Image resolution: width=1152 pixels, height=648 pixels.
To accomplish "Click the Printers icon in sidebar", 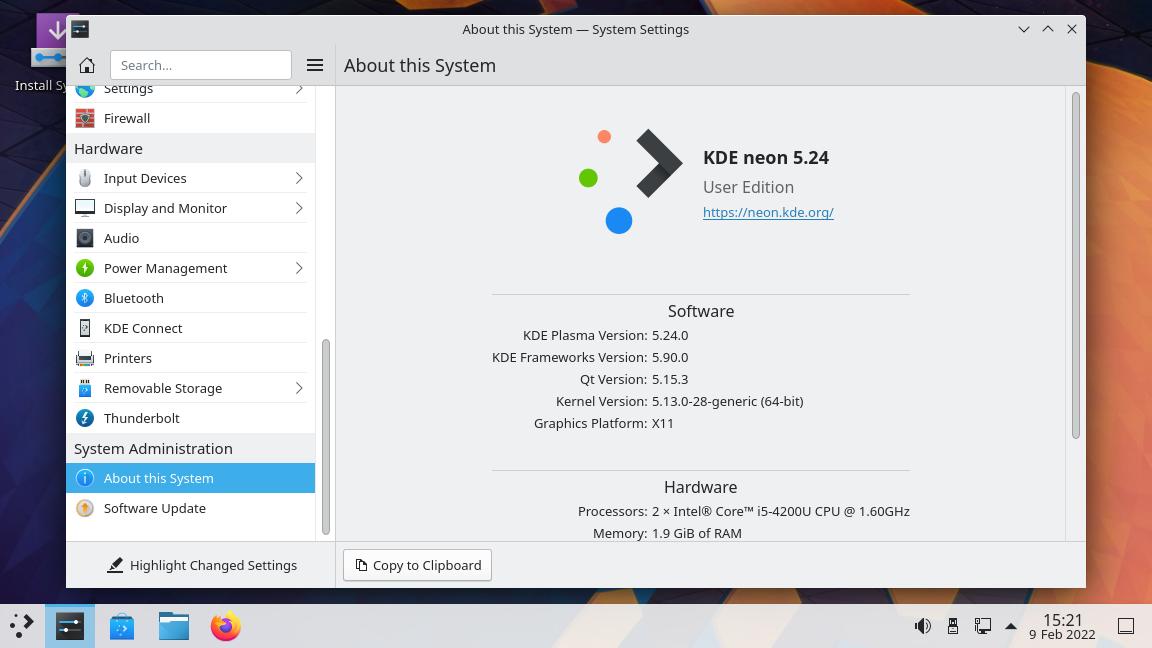I will click(85, 359).
